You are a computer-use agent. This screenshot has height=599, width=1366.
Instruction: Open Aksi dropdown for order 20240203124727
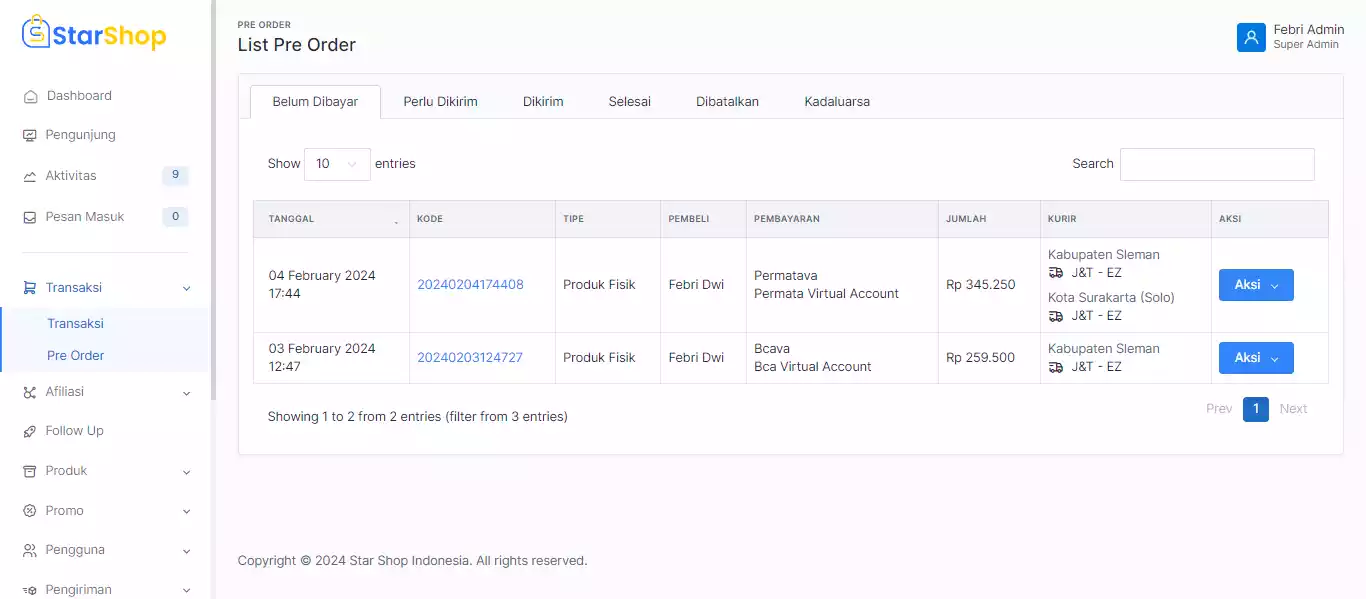(x=1255, y=358)
